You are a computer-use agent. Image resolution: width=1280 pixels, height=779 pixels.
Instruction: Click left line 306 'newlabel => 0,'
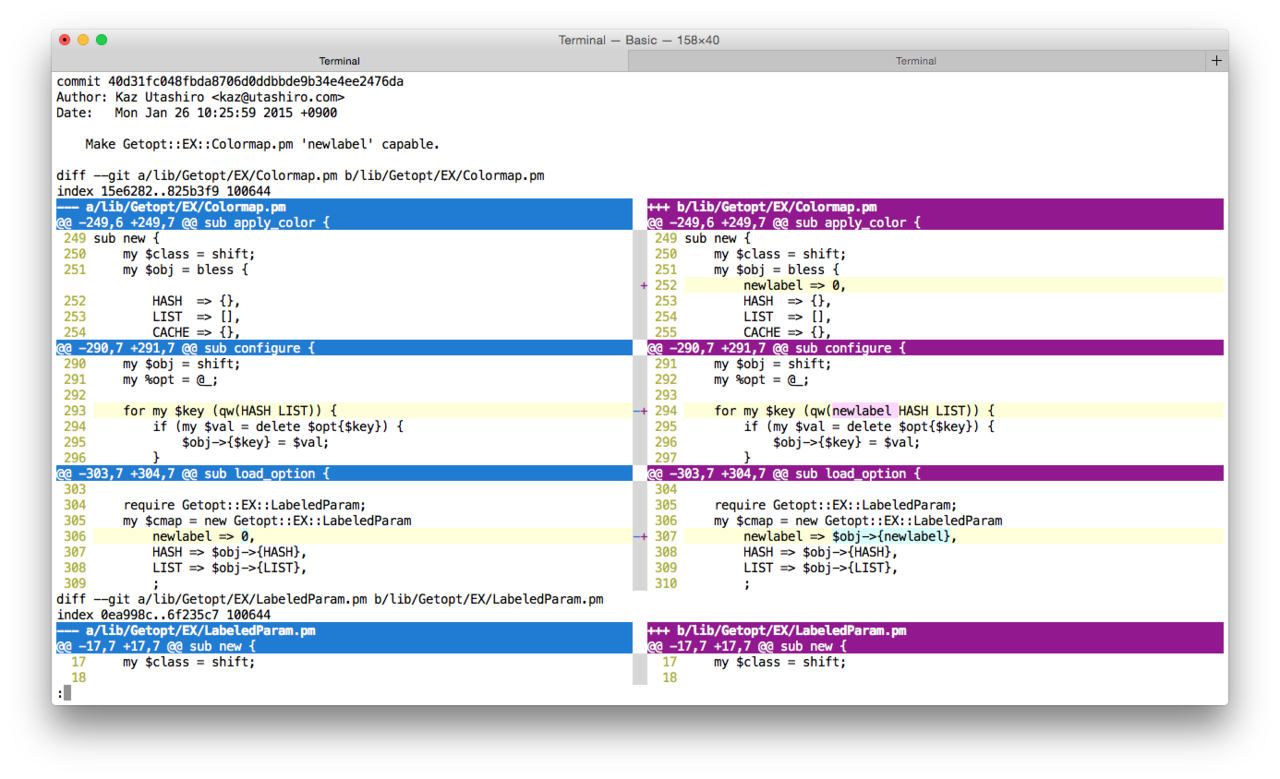204,536
